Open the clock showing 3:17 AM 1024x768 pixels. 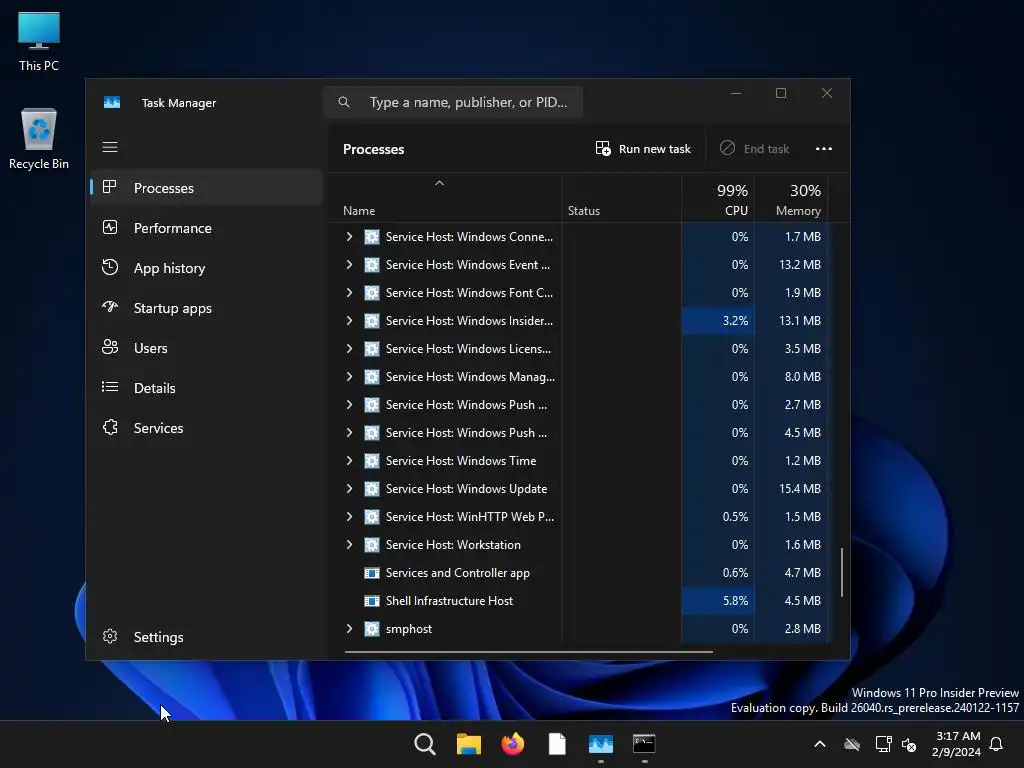tap(956, 744)
